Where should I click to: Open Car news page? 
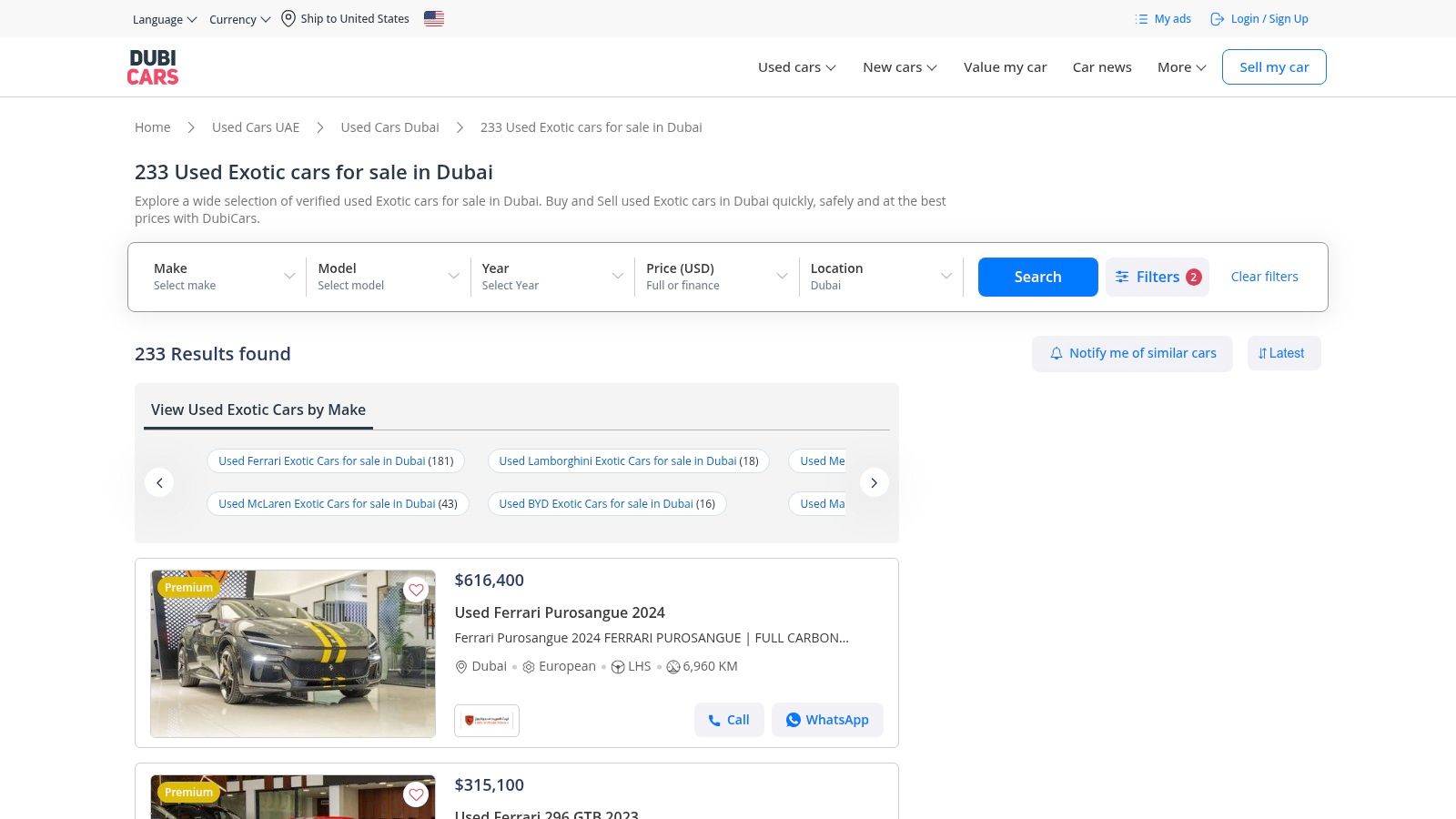1102,67
